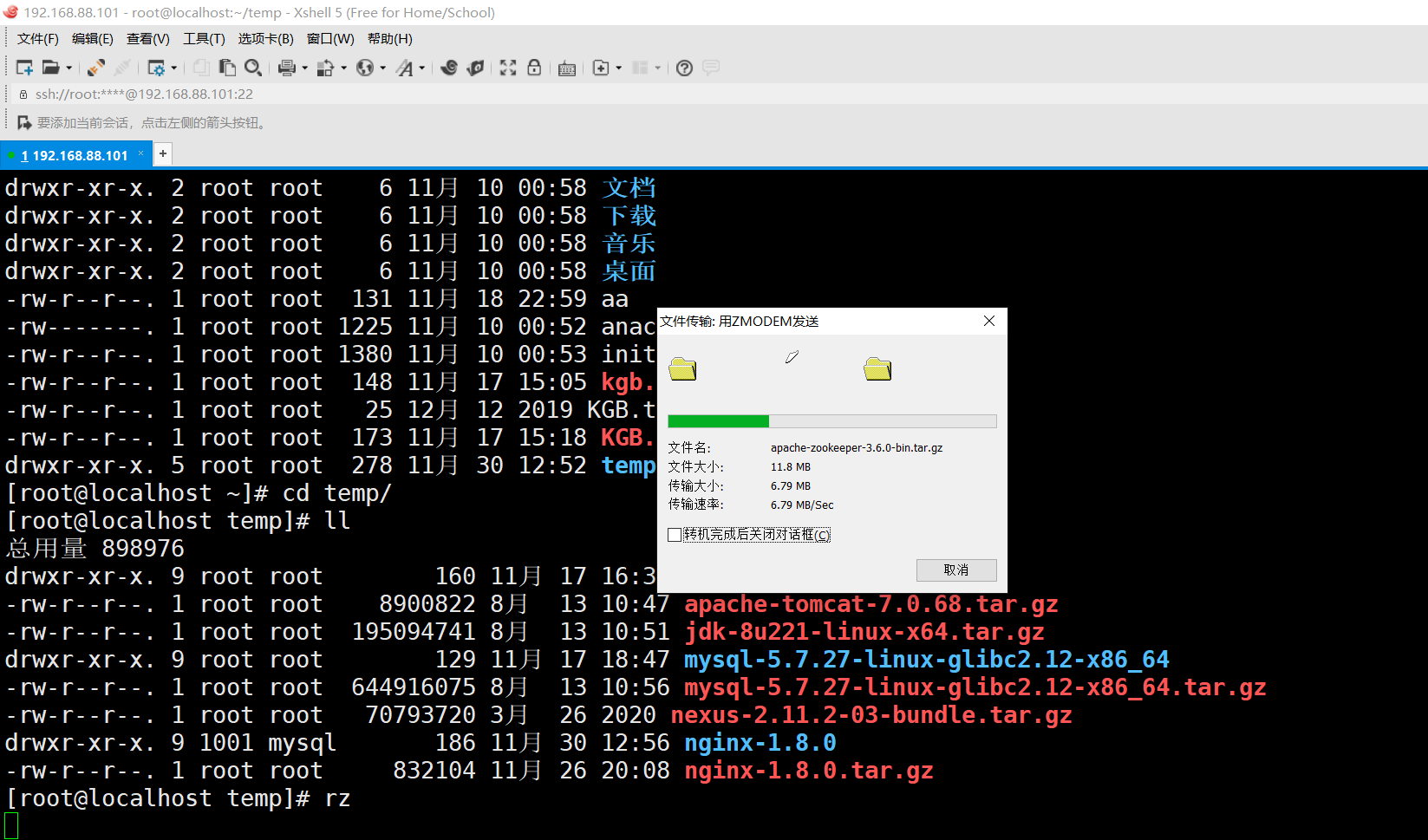
Task: Click the globe encoding icon
Action: [365, 68]
